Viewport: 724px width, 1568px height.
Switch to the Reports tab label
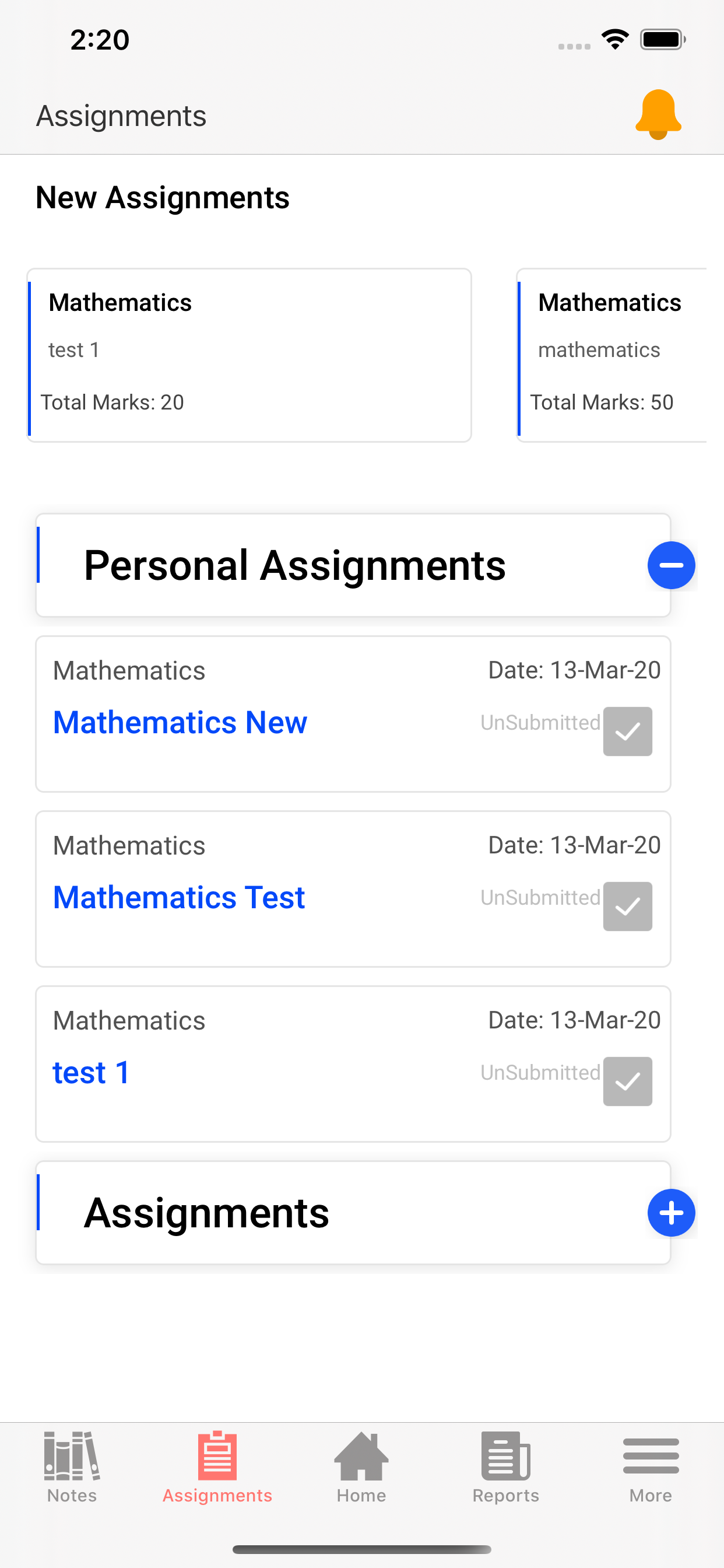pos(505,1496)
